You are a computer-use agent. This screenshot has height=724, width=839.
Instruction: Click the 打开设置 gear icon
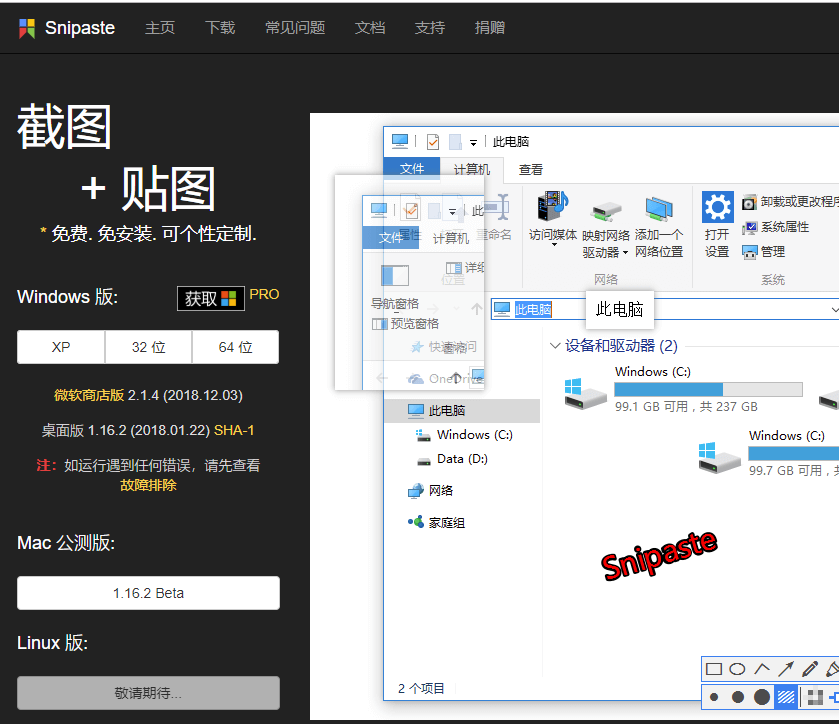coord(717,207)
